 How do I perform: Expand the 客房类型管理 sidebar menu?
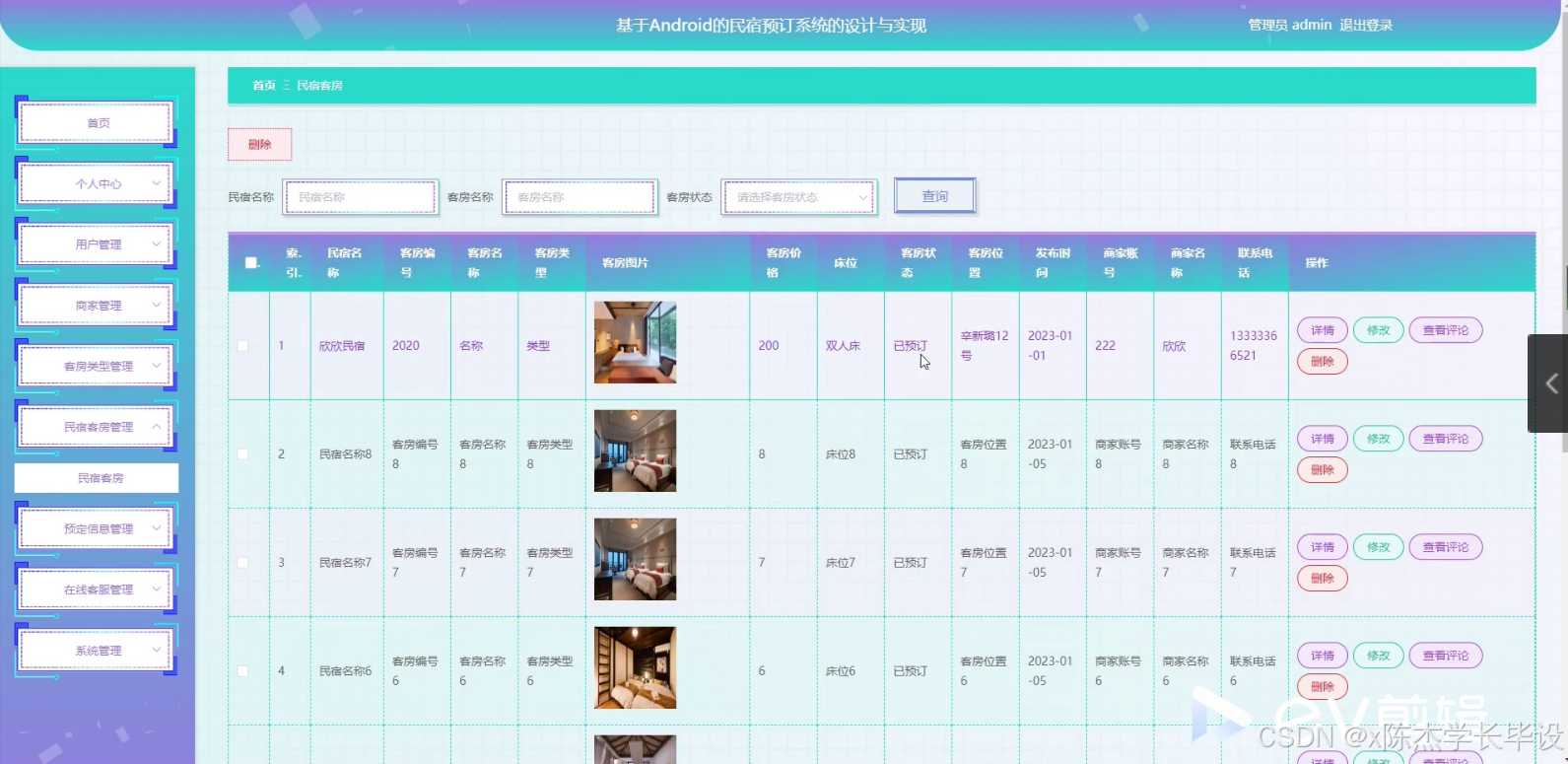click(x=97, y=367)
